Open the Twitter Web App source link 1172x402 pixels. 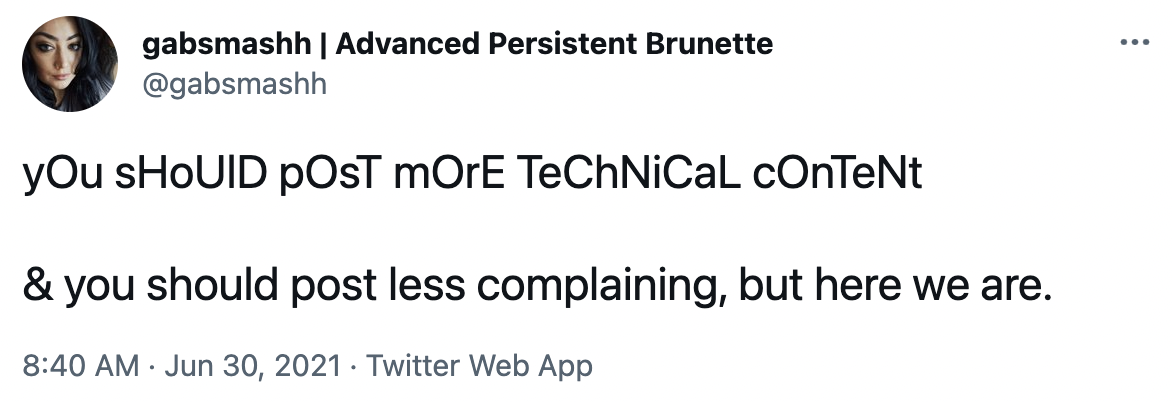click(x=479, y=366)
